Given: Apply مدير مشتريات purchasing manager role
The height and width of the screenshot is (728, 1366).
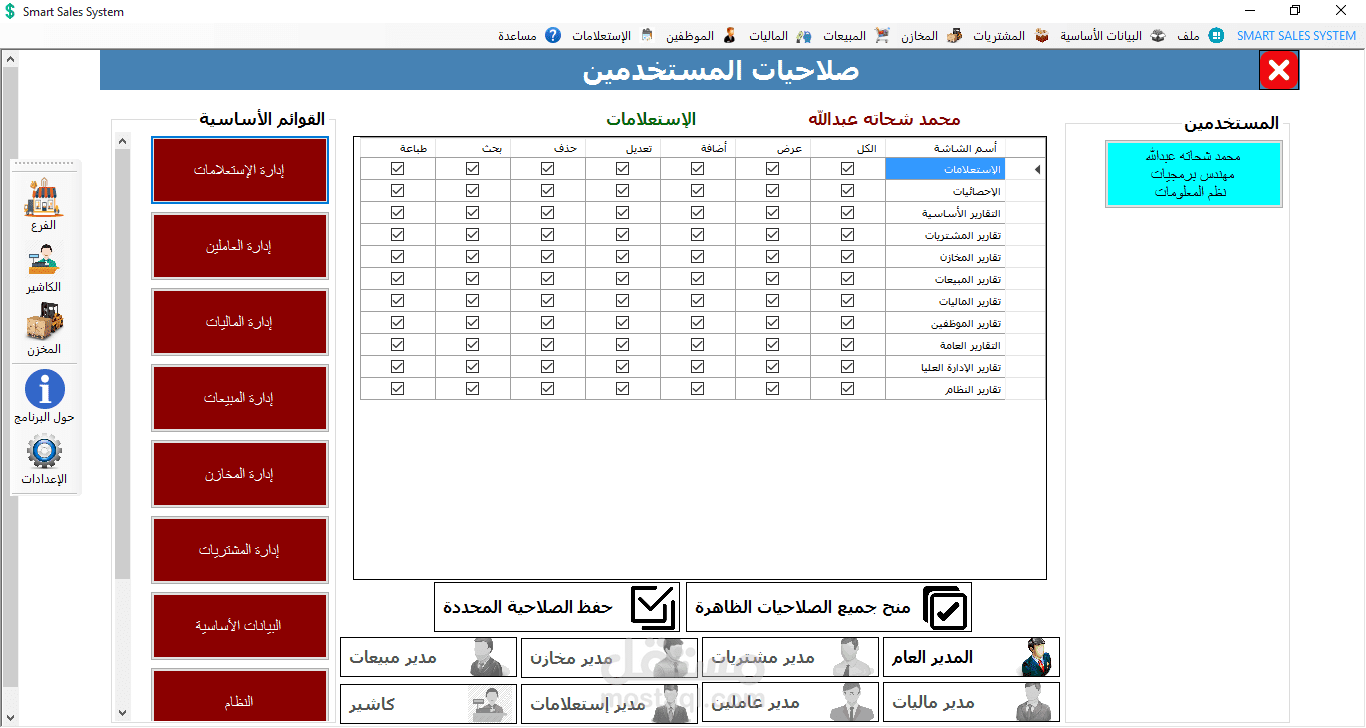Looking at the screenshot, I should [x=790, y=657].
